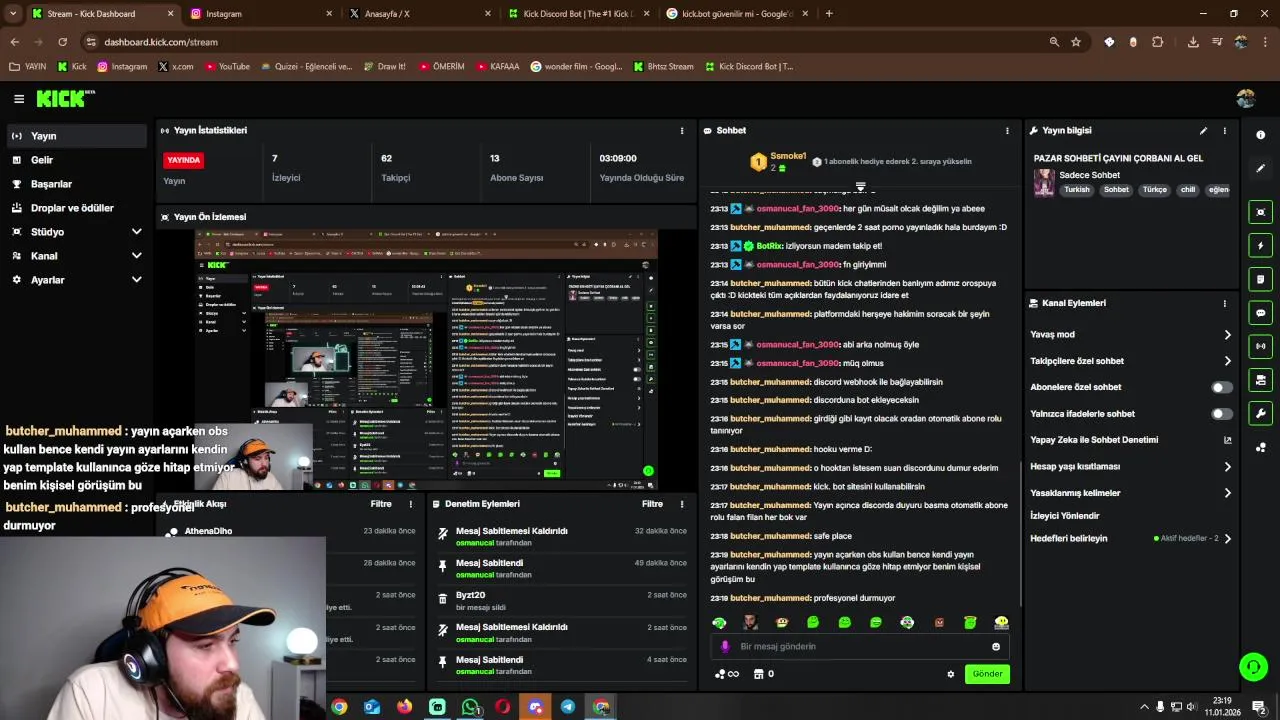Open Hesap yaşı kısıtlaması chevron
1280x720 pixels.
click(1227, 467)
